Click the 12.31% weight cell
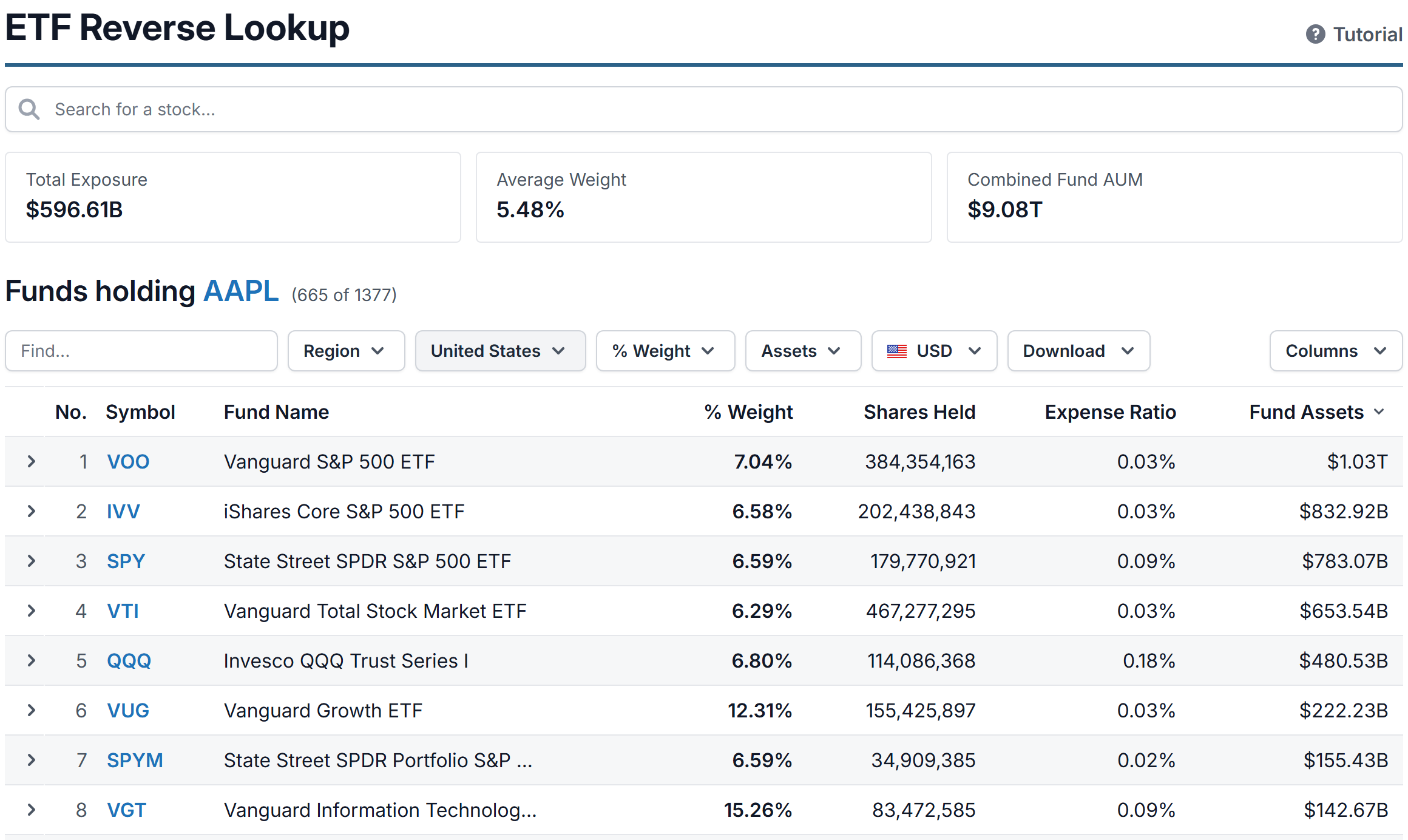Image resolution: width=1408 pixels, height=840 pixels. pos(760,710)
